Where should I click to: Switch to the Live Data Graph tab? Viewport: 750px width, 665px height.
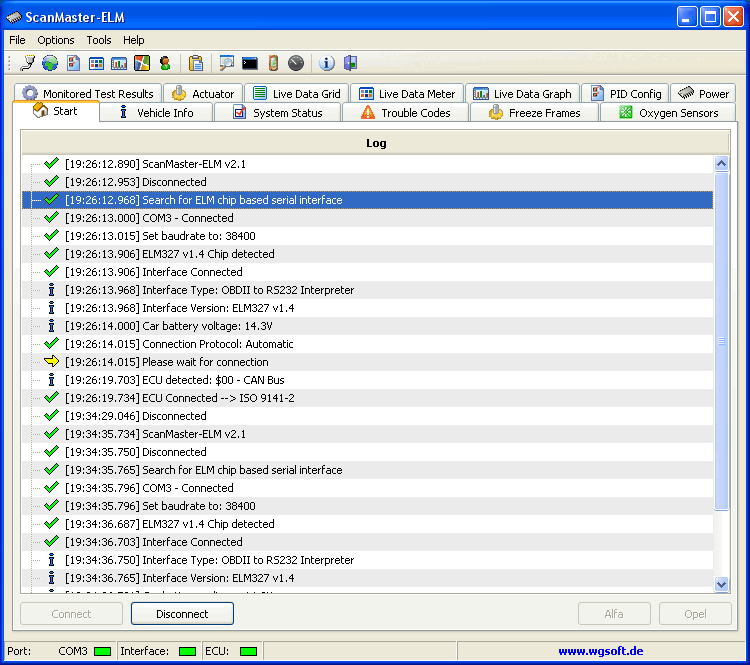(x=522, y=93)
